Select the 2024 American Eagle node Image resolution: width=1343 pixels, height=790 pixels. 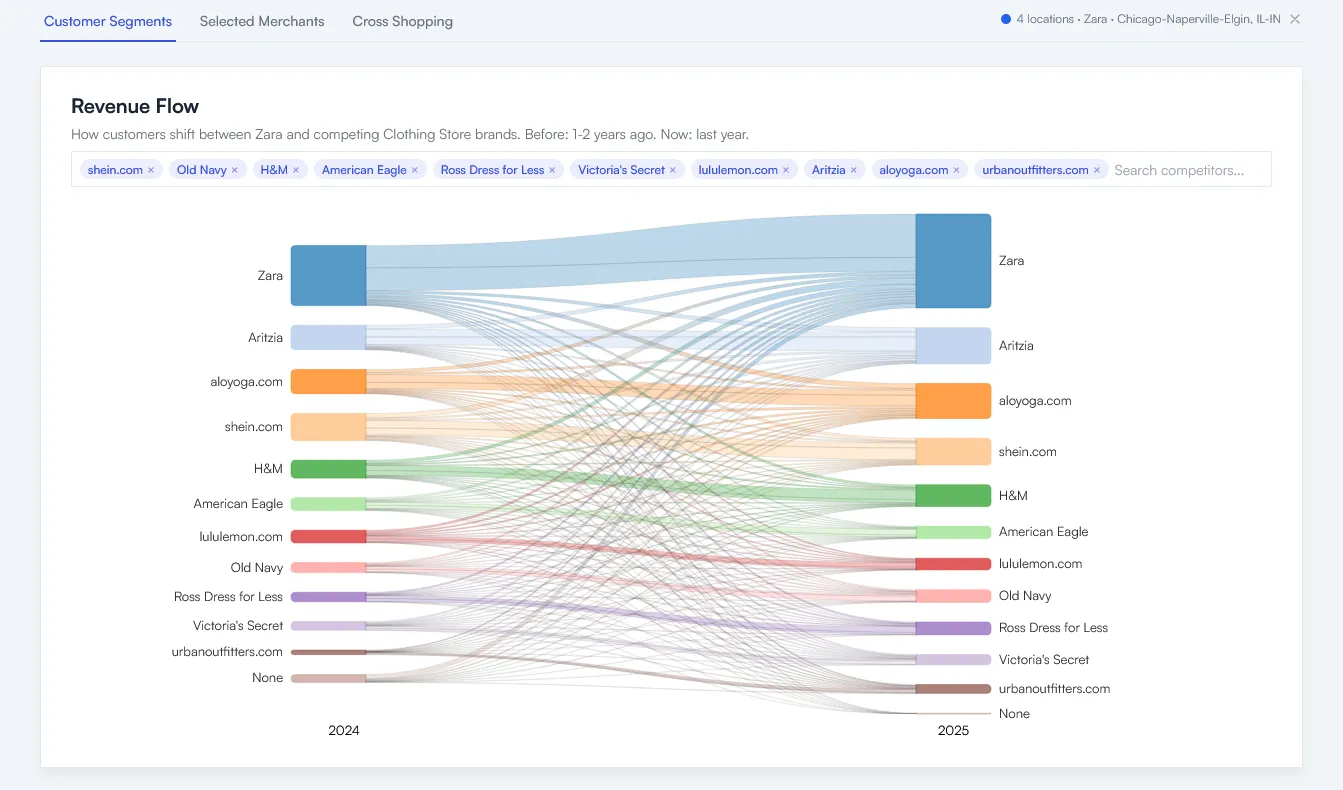tap(328, 504)
